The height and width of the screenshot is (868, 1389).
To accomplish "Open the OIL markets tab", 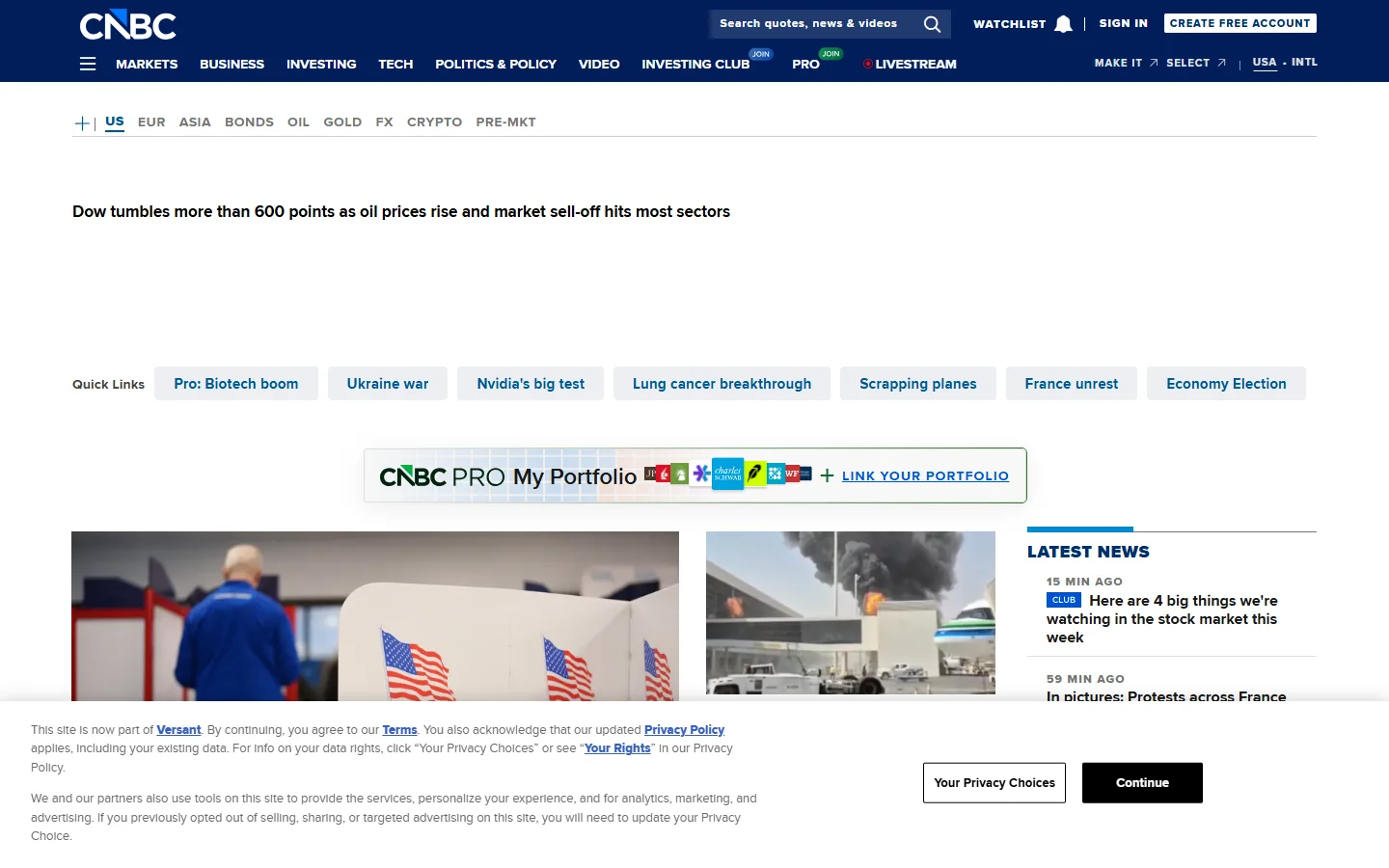I will [x=298, y=122].
